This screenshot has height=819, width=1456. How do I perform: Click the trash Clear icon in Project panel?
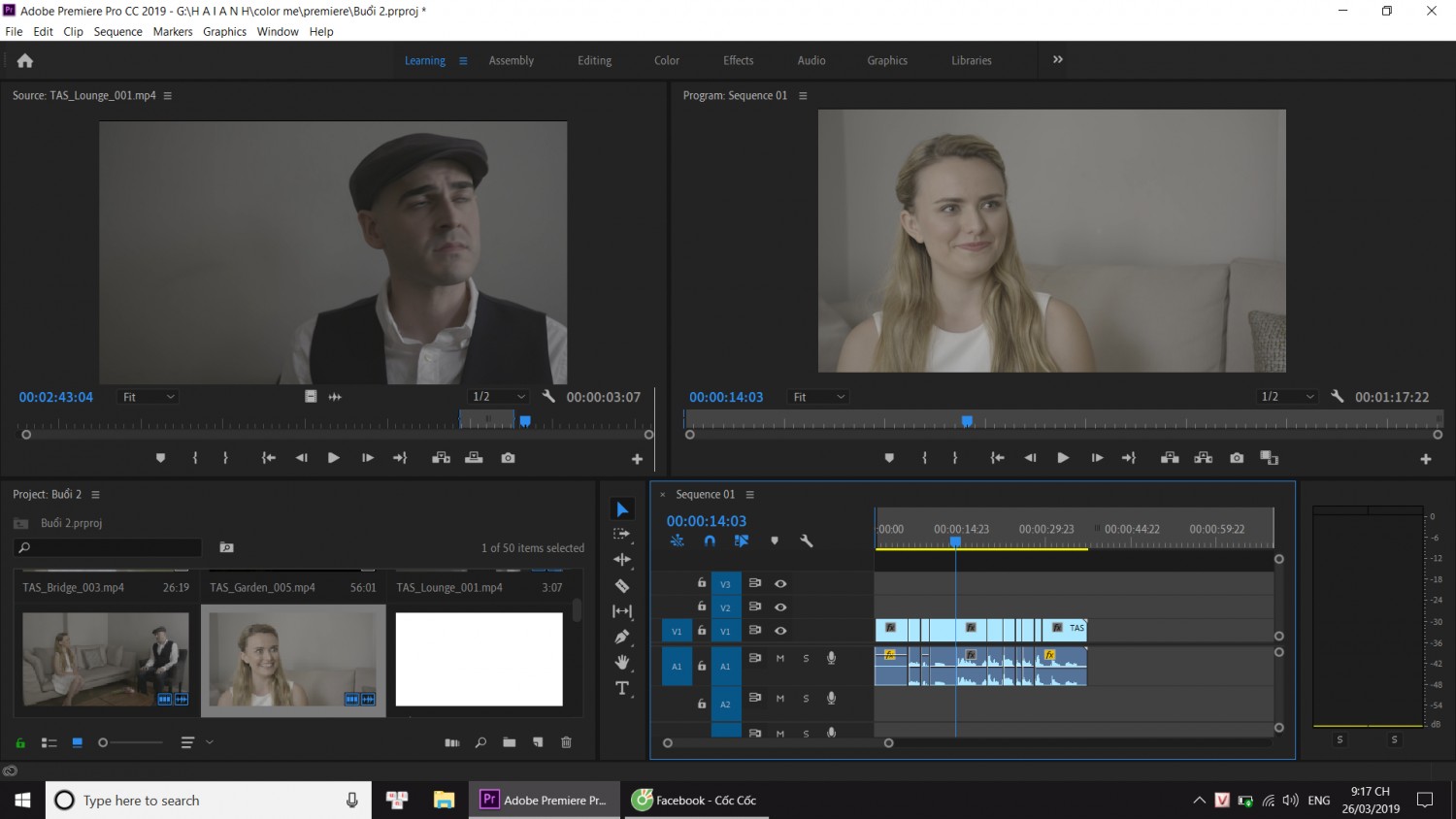click(x=566, y=742)
